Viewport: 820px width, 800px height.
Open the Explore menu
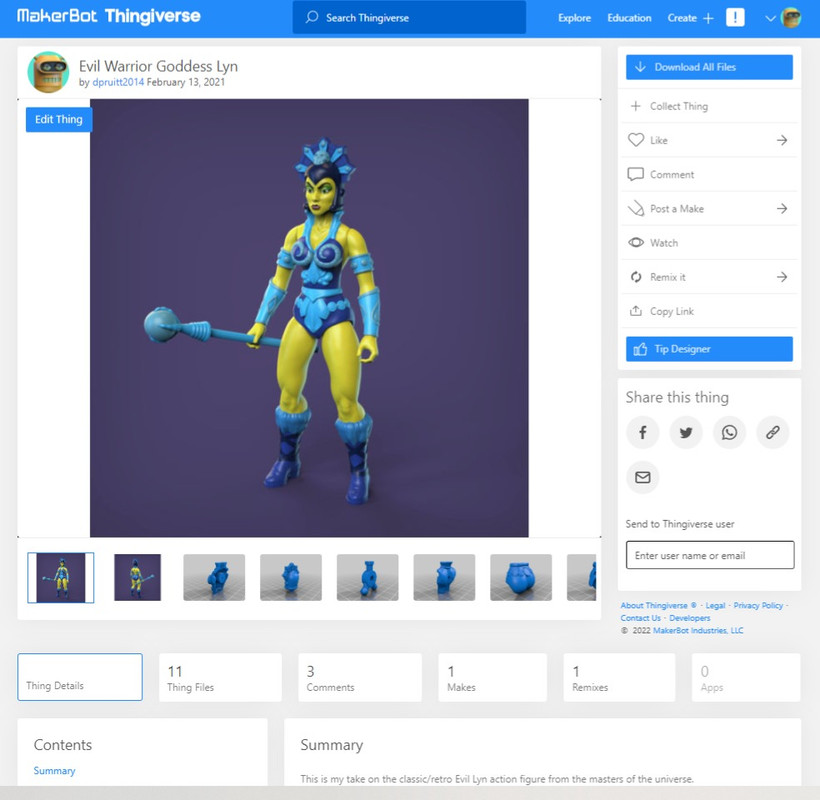574,18
